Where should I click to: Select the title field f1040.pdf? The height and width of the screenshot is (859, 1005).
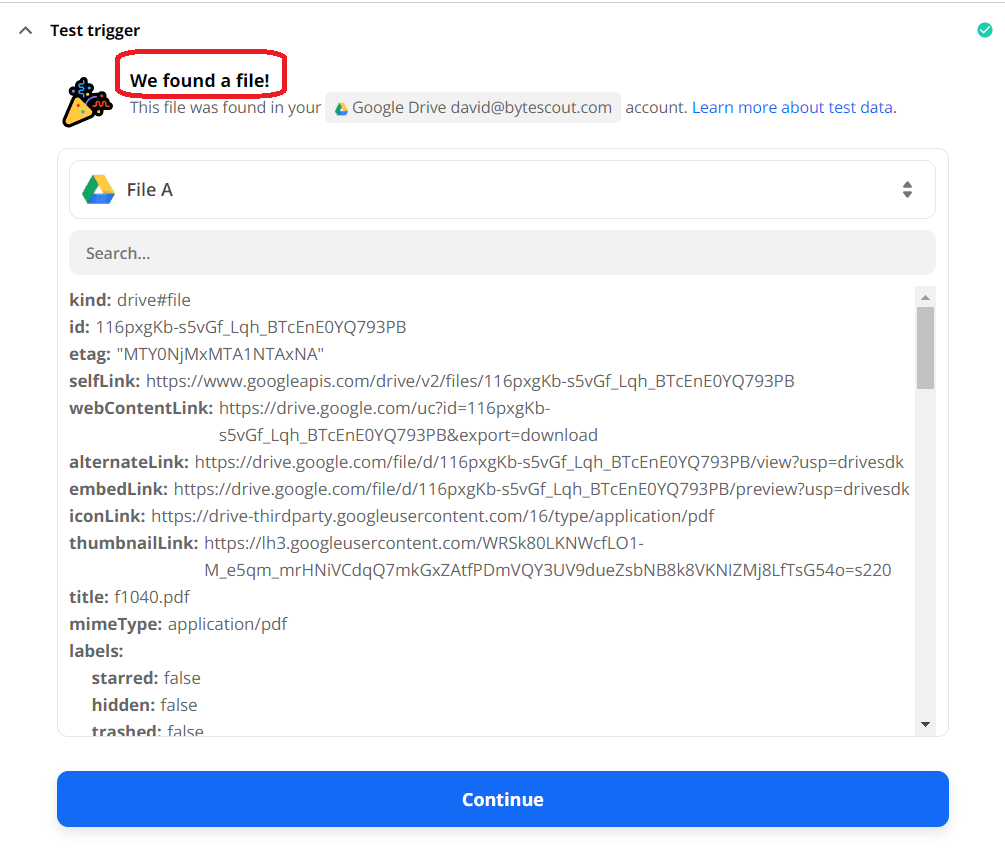coord(151,597)
